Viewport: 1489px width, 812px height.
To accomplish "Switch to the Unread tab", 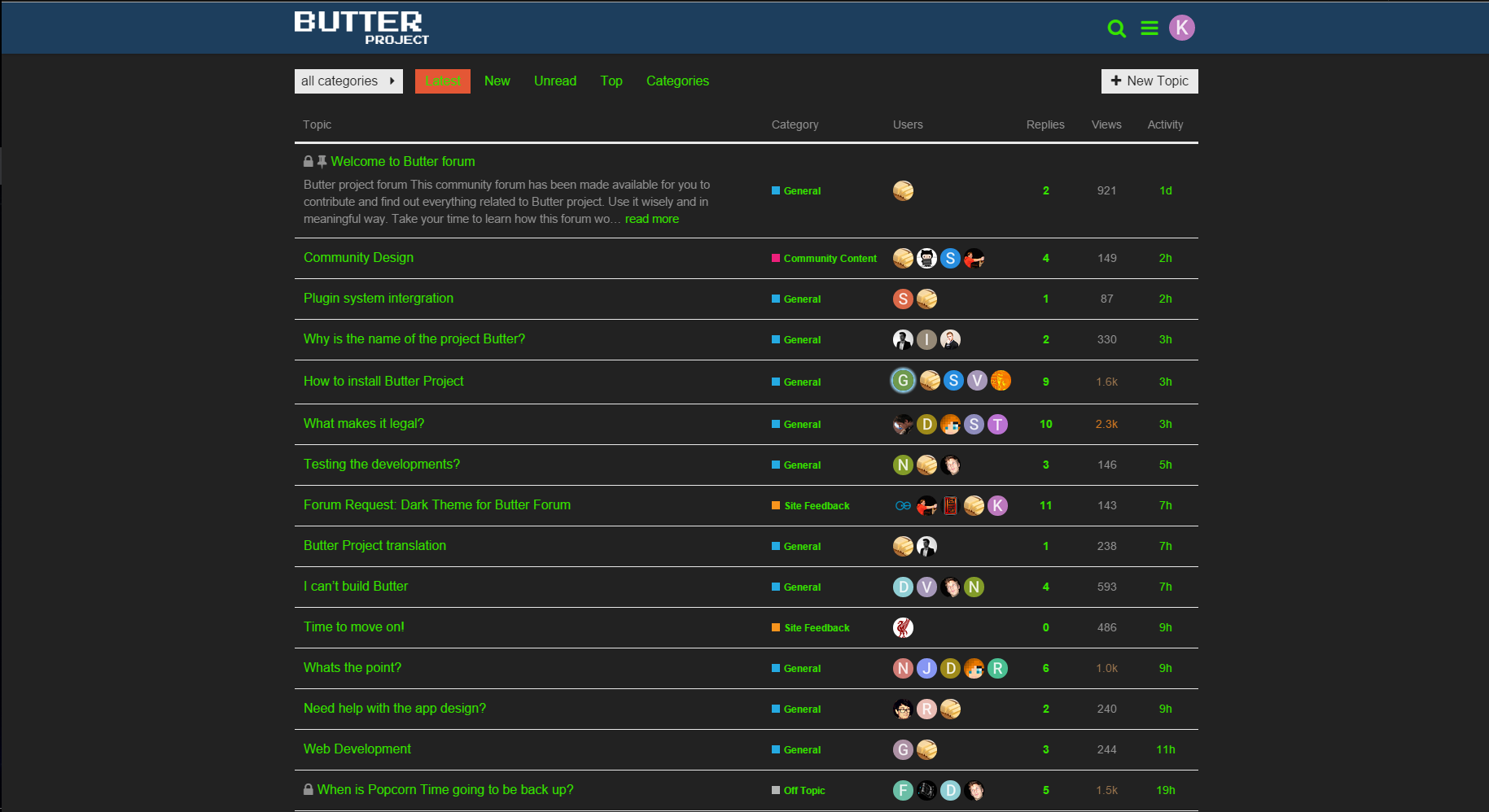I will (555, 81).
